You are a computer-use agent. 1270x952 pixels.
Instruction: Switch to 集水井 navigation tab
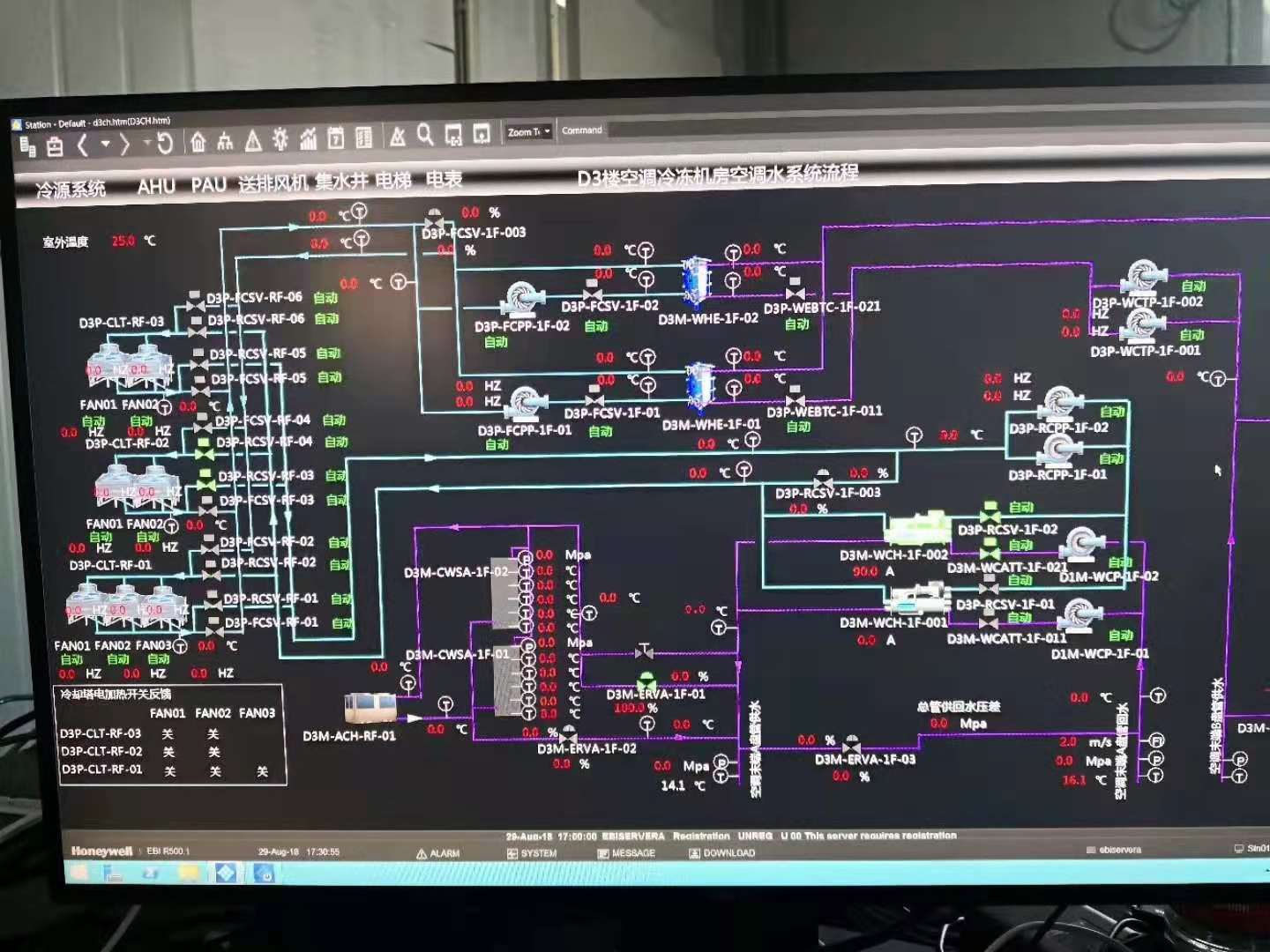(x=340, y=181)
